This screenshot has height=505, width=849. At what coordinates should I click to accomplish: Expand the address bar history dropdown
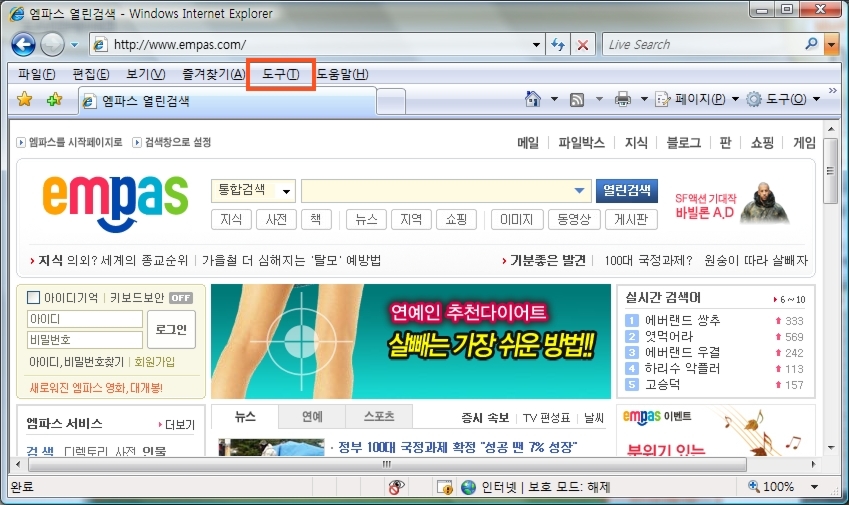pos(536,44)
